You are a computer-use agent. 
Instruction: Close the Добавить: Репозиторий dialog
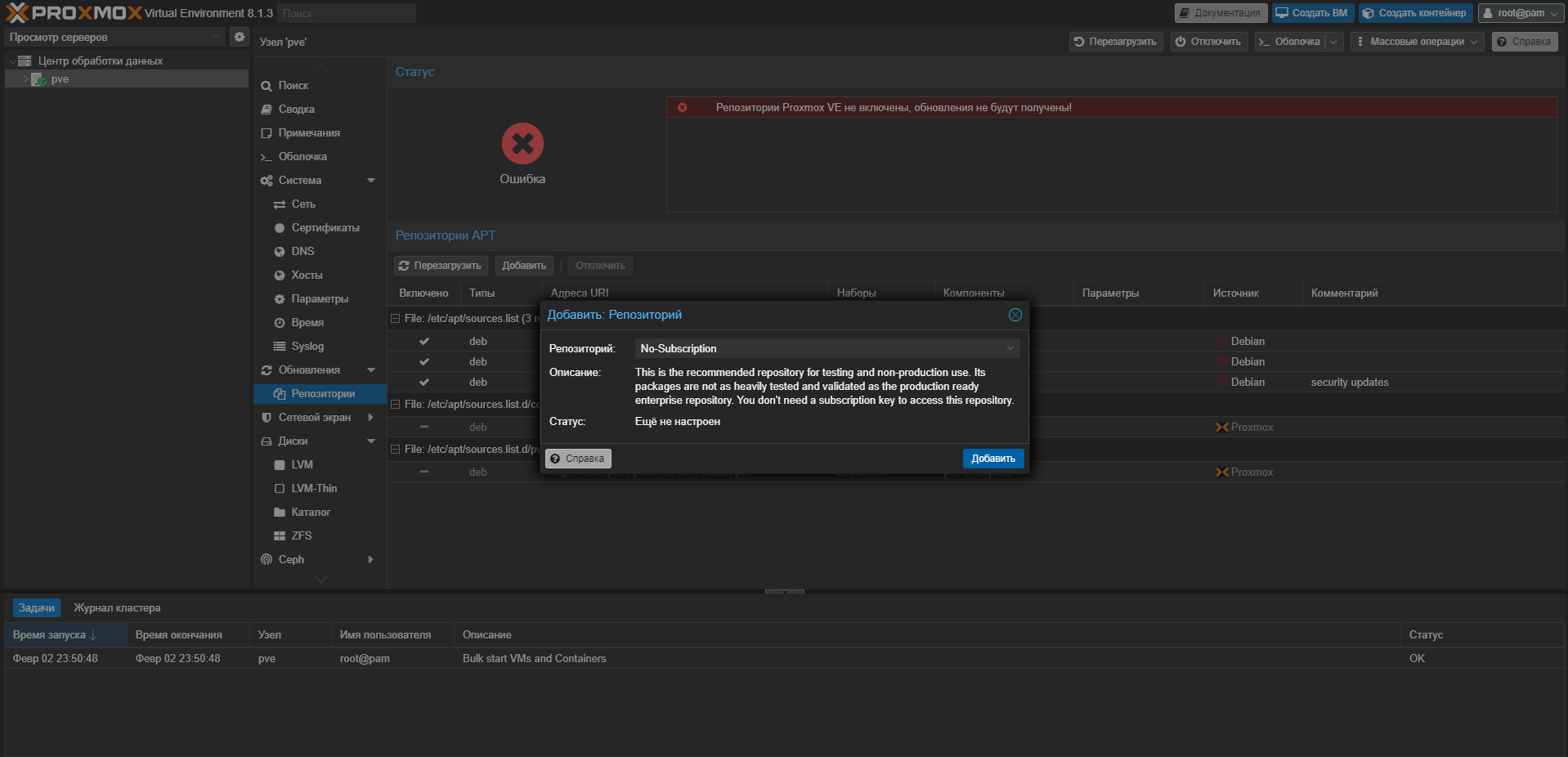point(1015,315)
